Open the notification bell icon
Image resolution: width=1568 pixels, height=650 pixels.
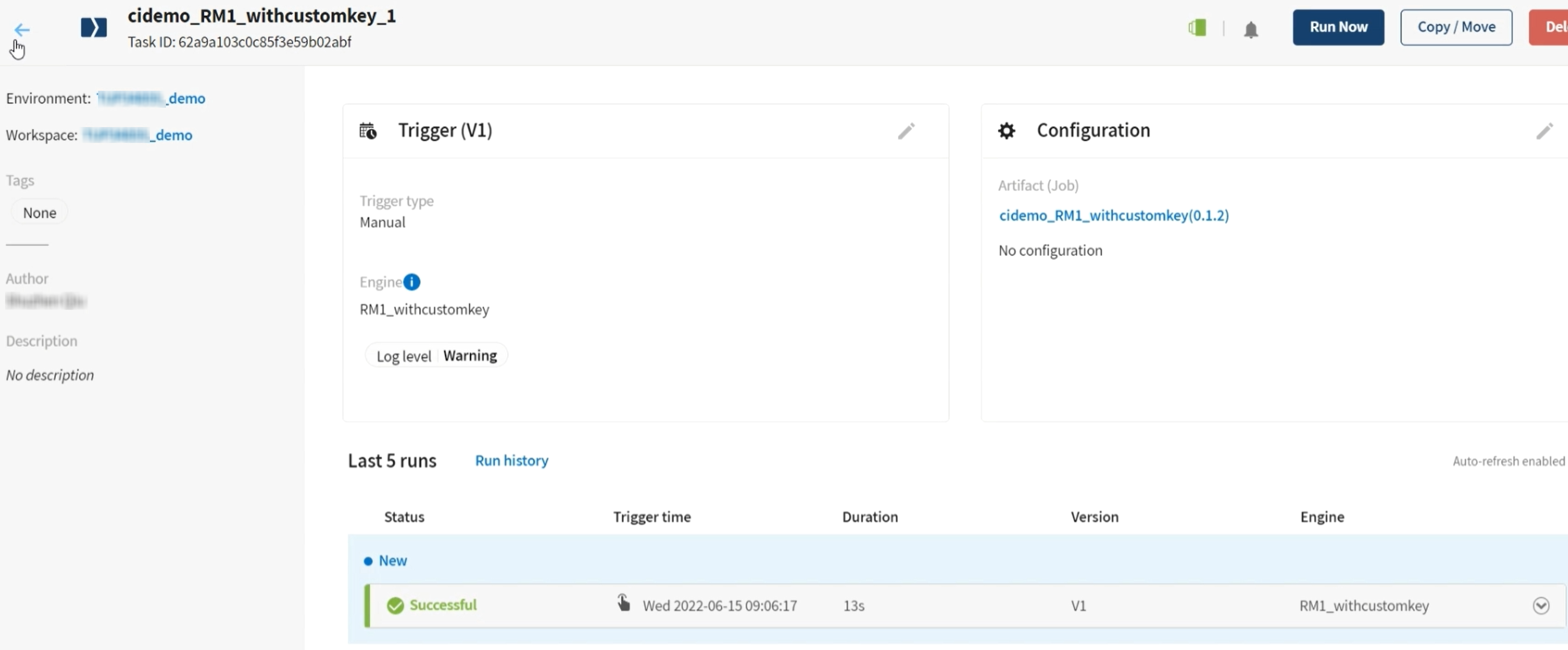[x=1251, y=28]
